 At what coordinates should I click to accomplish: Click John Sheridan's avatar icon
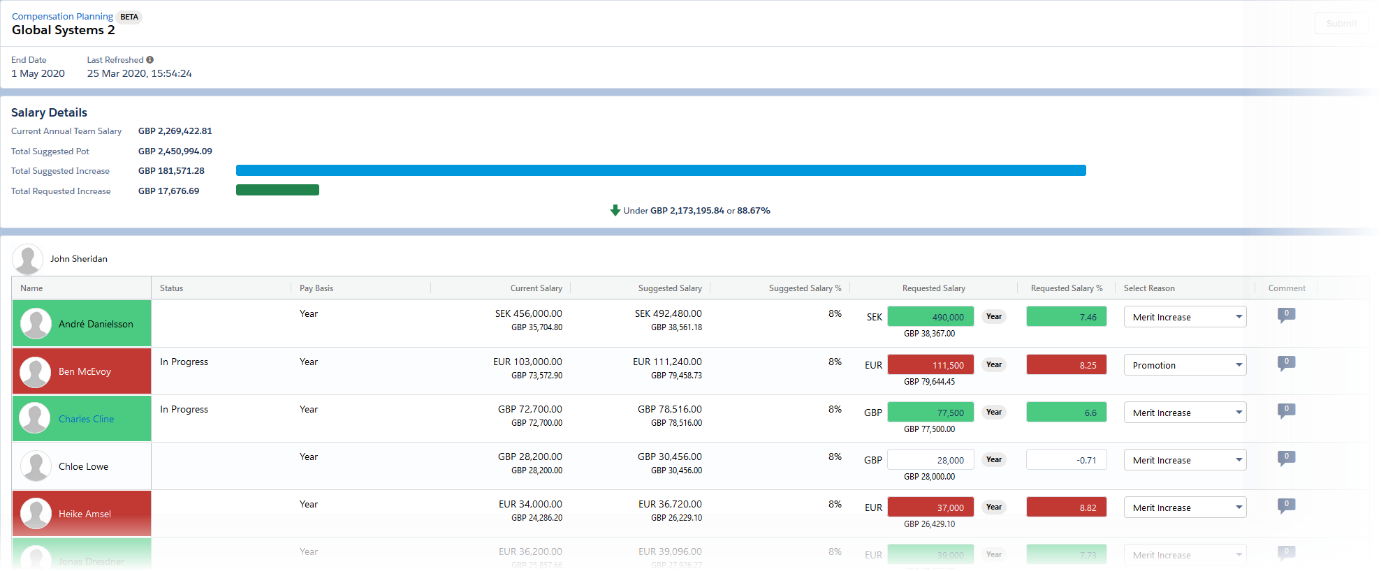click(x=28, y=259)
